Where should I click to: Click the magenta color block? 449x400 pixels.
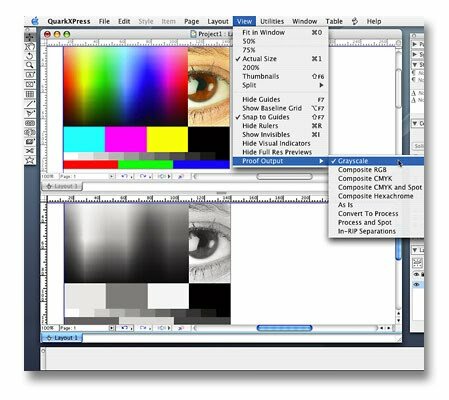(x=126, y=139)
